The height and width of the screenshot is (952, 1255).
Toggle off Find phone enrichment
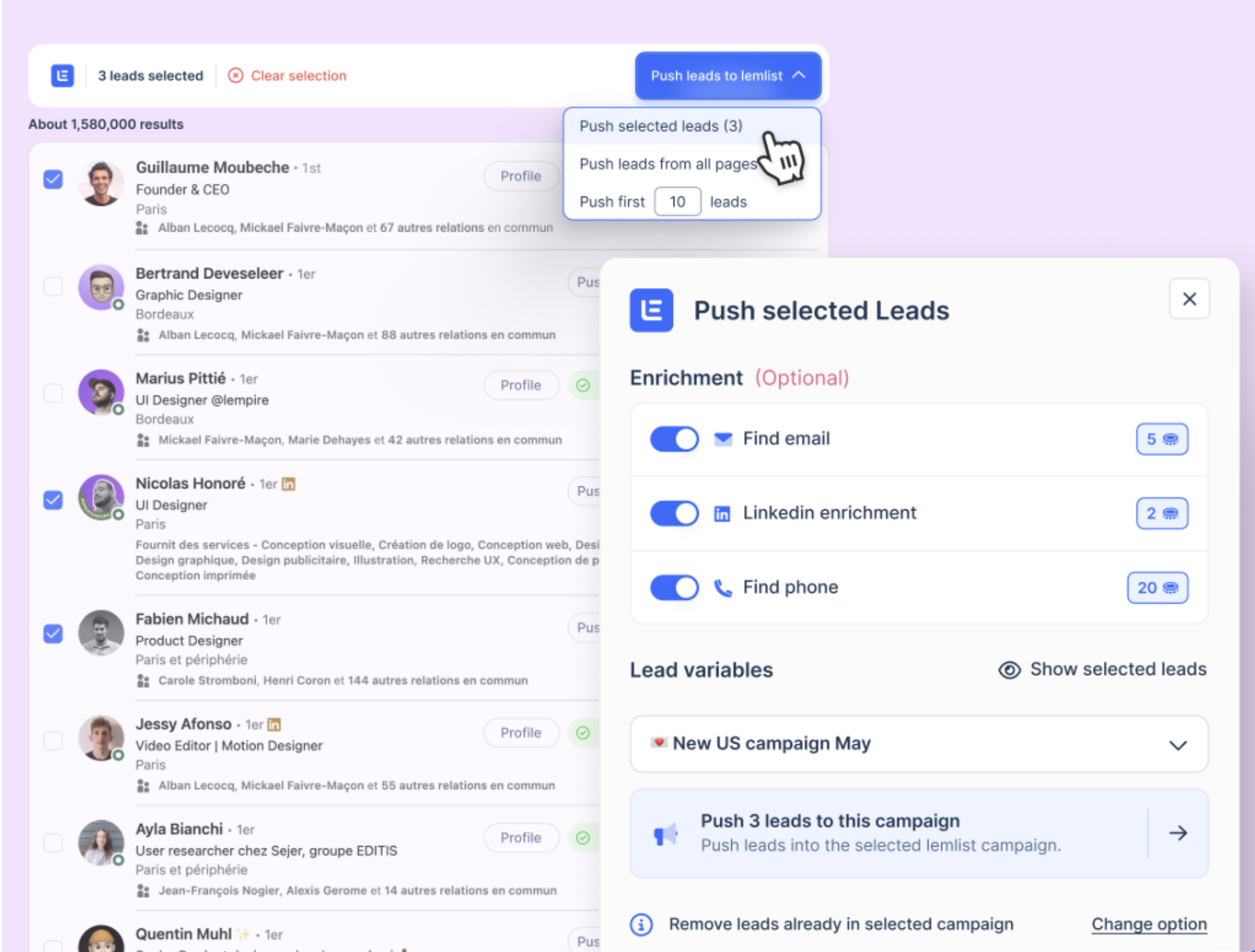(x=674, y=587)
